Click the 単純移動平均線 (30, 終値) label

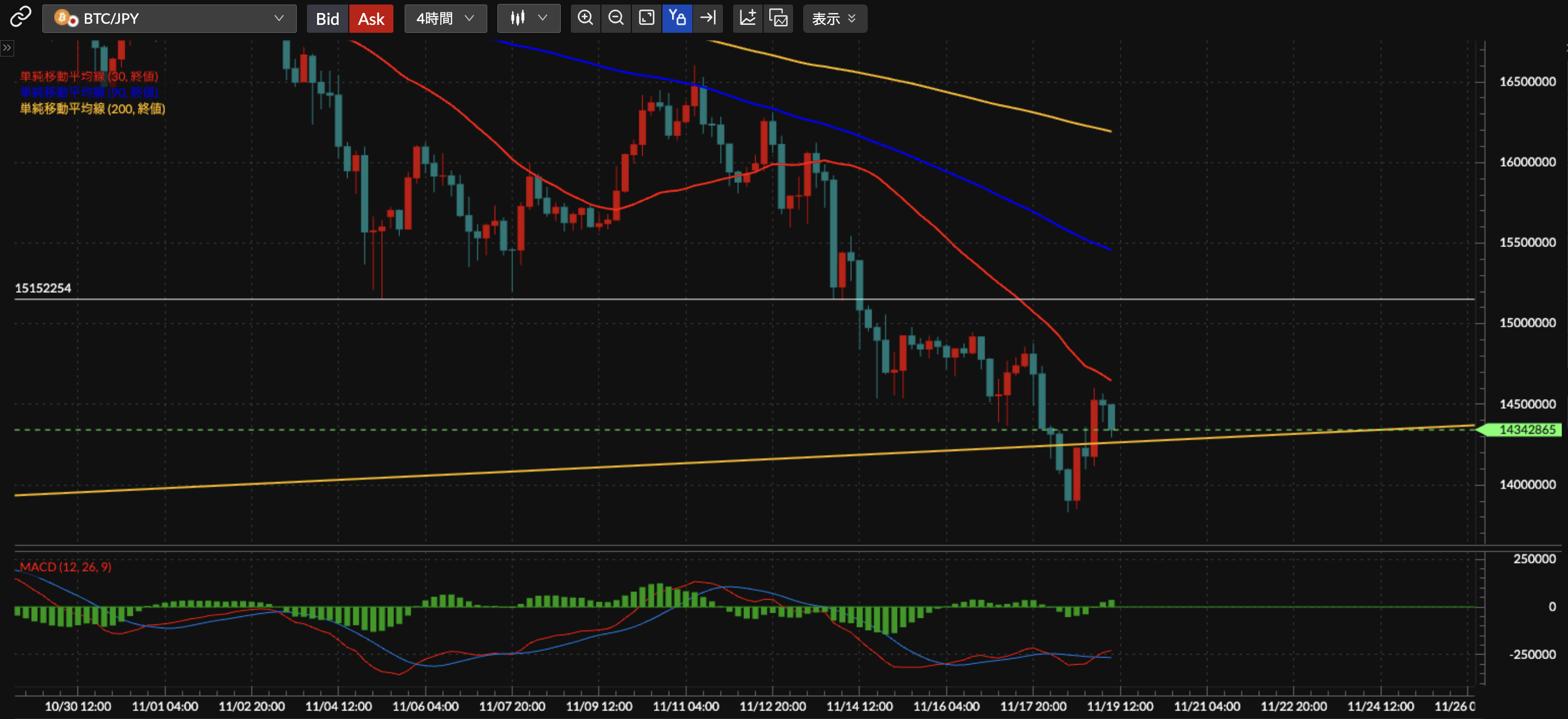pyautogui.click(x=89, y=76)
